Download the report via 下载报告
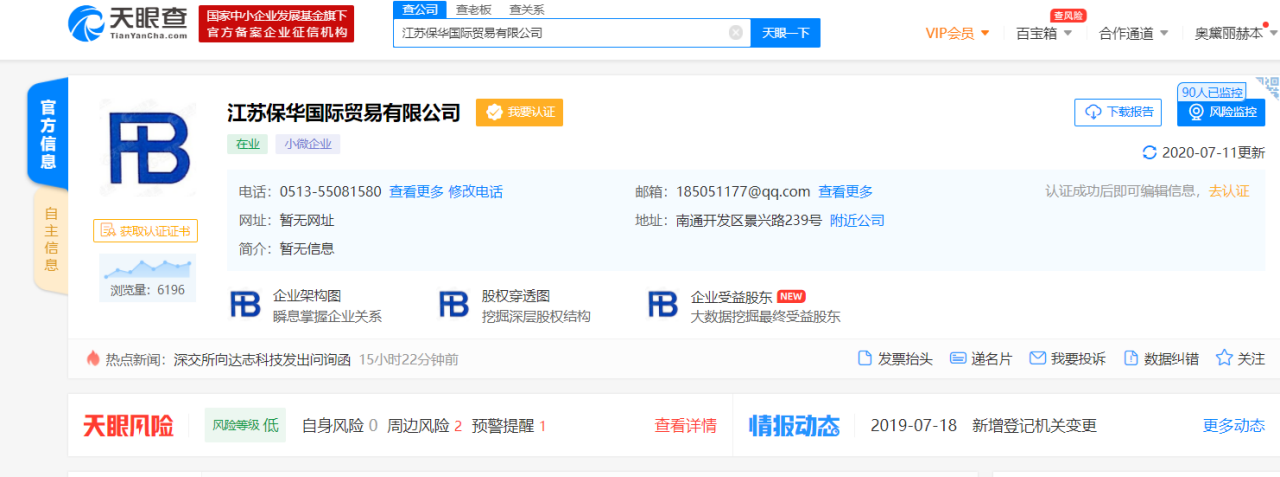This screenshot has height=477, width=1280. coord(1118,112)
